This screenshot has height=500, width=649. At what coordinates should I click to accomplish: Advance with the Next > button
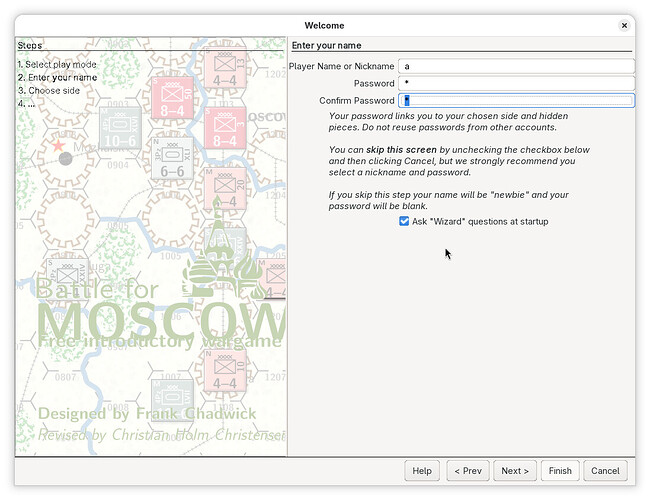click(x=516, y=471)
